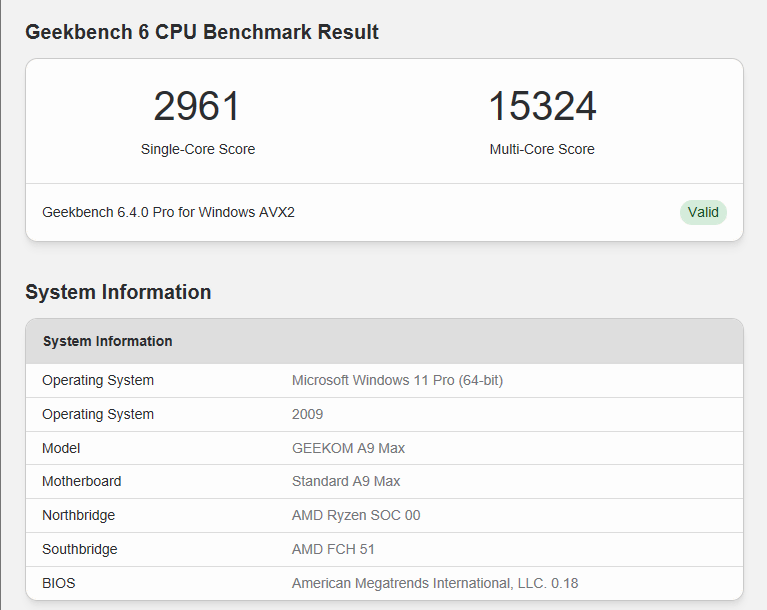767x610 pixels.
Task: Click the 2009 operating system build value
Action: [x=307, y=414]
